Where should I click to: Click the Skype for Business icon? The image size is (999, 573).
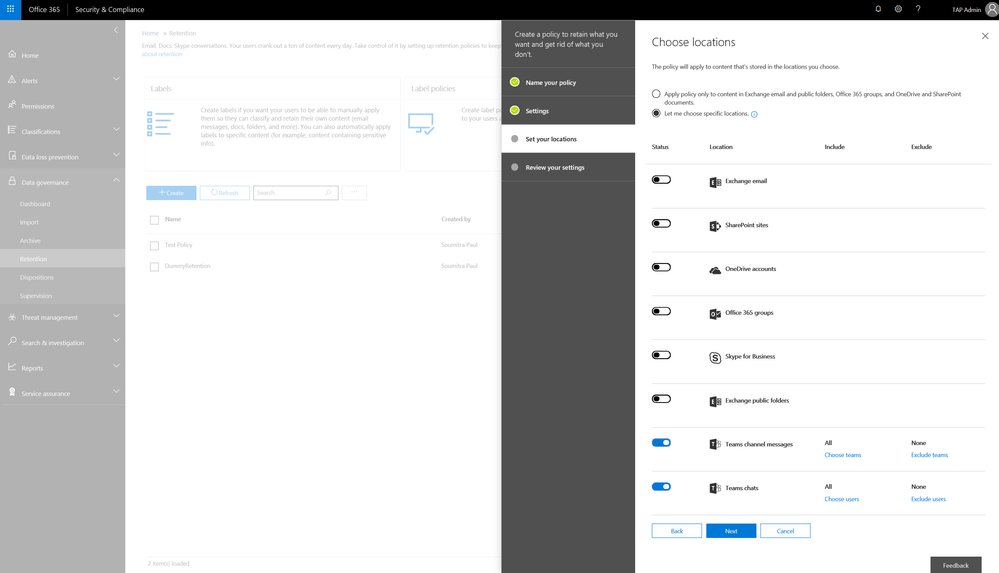(x=715, y=358)
